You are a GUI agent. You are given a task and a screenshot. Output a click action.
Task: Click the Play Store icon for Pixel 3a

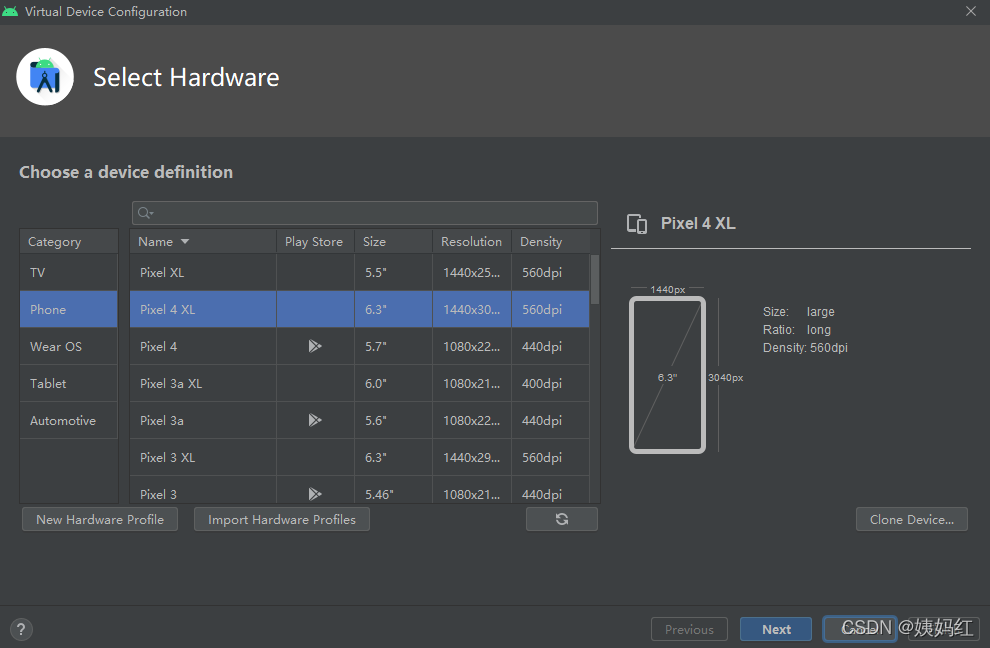(x=314, y=420)
